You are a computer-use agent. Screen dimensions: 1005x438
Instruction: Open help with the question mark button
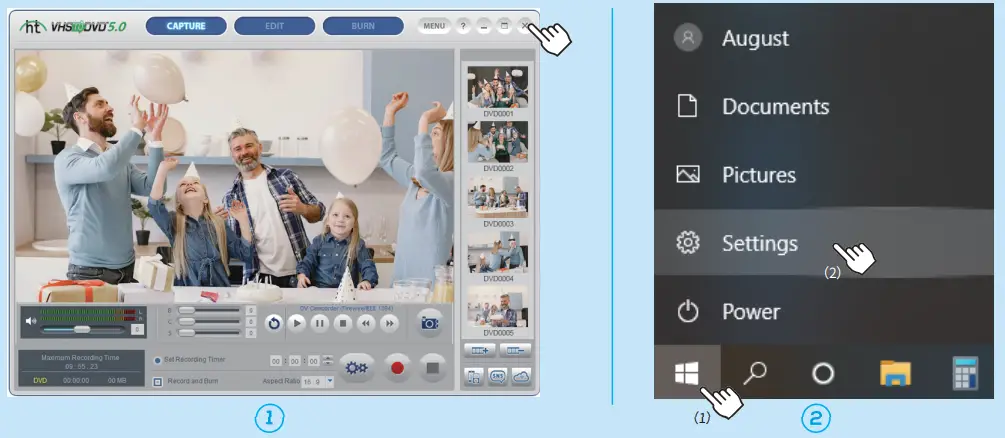(x=463, y=26)
